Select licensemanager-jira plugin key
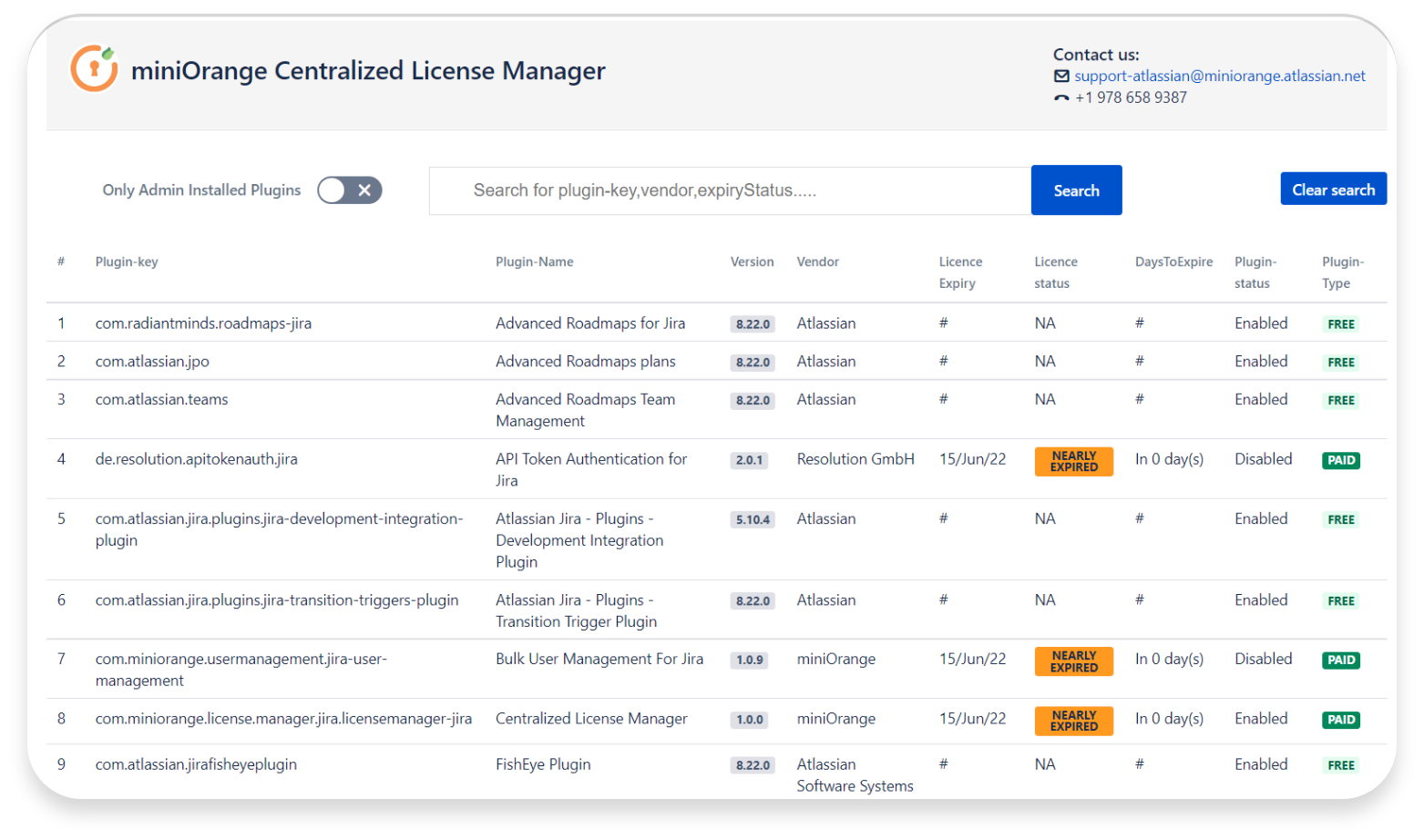Viewport: 1424px width, 840px height. click(283, 719)
